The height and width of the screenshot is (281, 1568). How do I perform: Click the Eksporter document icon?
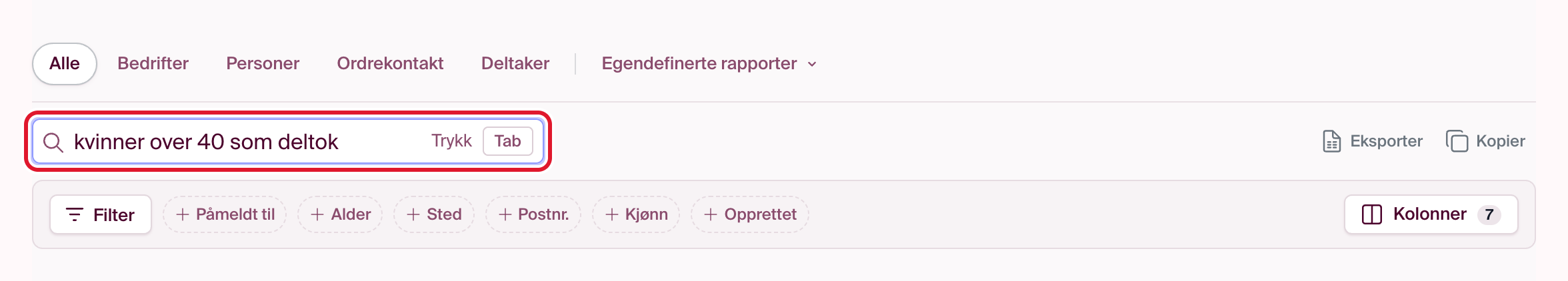click(x=1331, y=141)
